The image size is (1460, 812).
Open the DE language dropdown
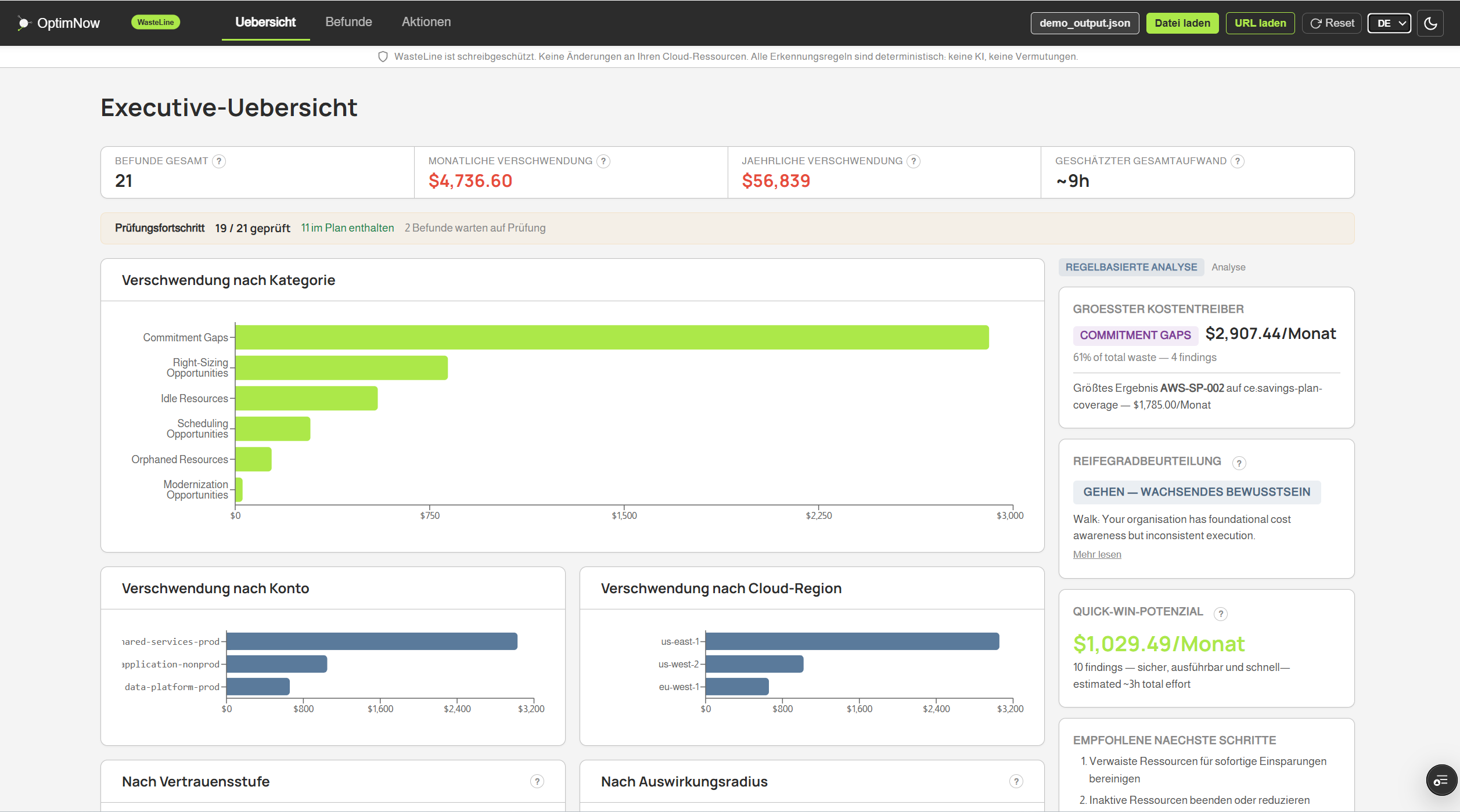point(1389,23)
